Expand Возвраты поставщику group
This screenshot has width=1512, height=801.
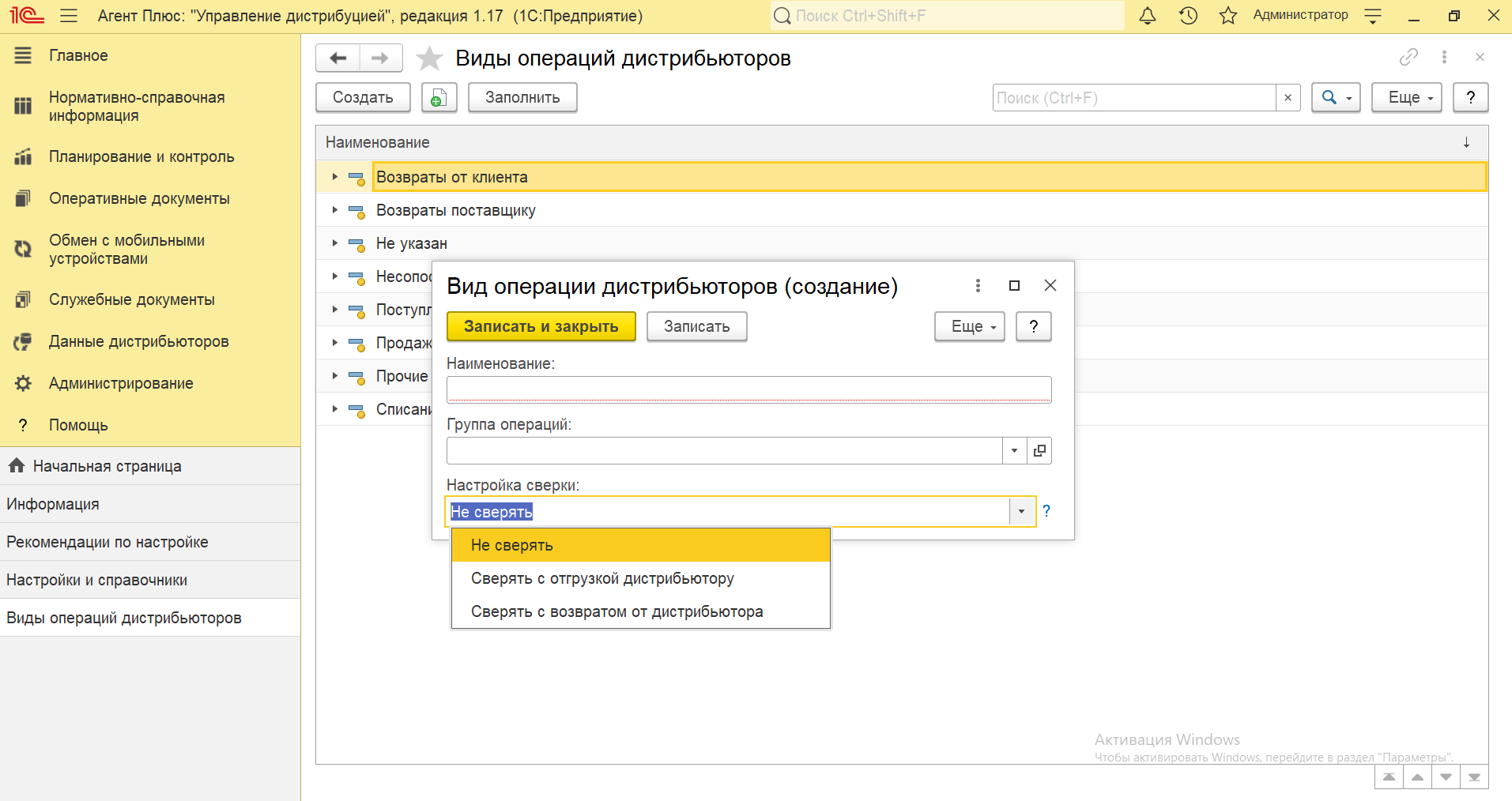[x=335, y=210]
